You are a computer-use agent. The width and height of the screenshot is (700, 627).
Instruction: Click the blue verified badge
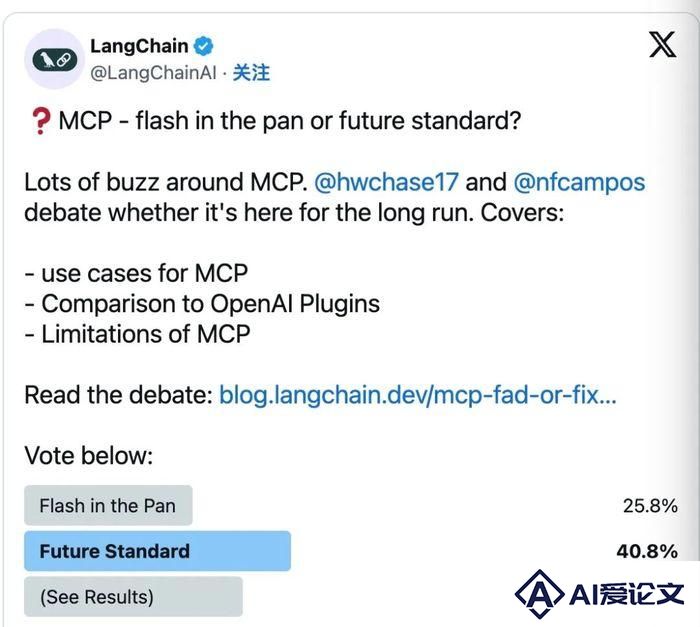[x=203, y=46]
